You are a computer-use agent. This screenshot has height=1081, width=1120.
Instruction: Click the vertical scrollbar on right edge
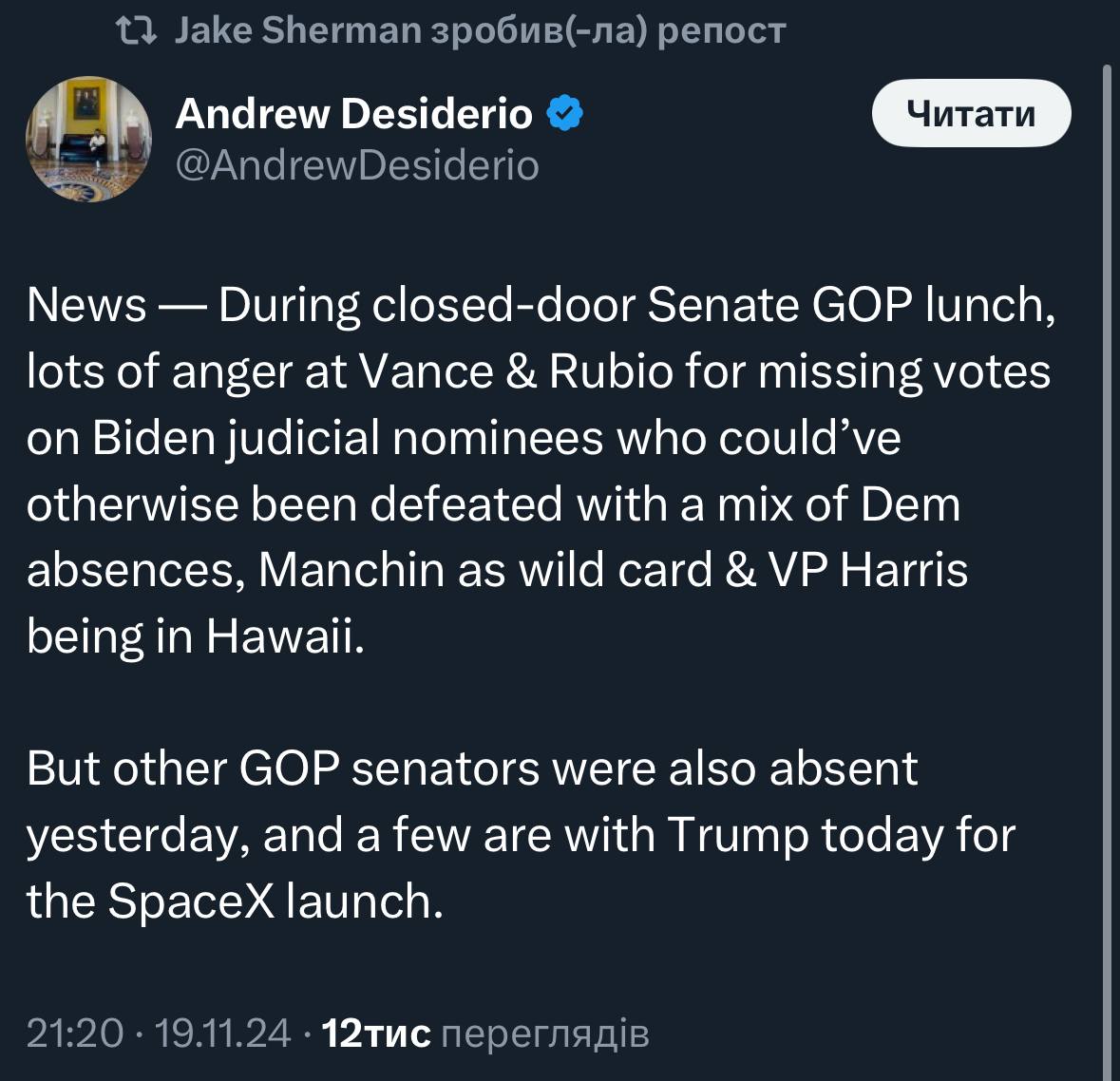pos(1107,570)
